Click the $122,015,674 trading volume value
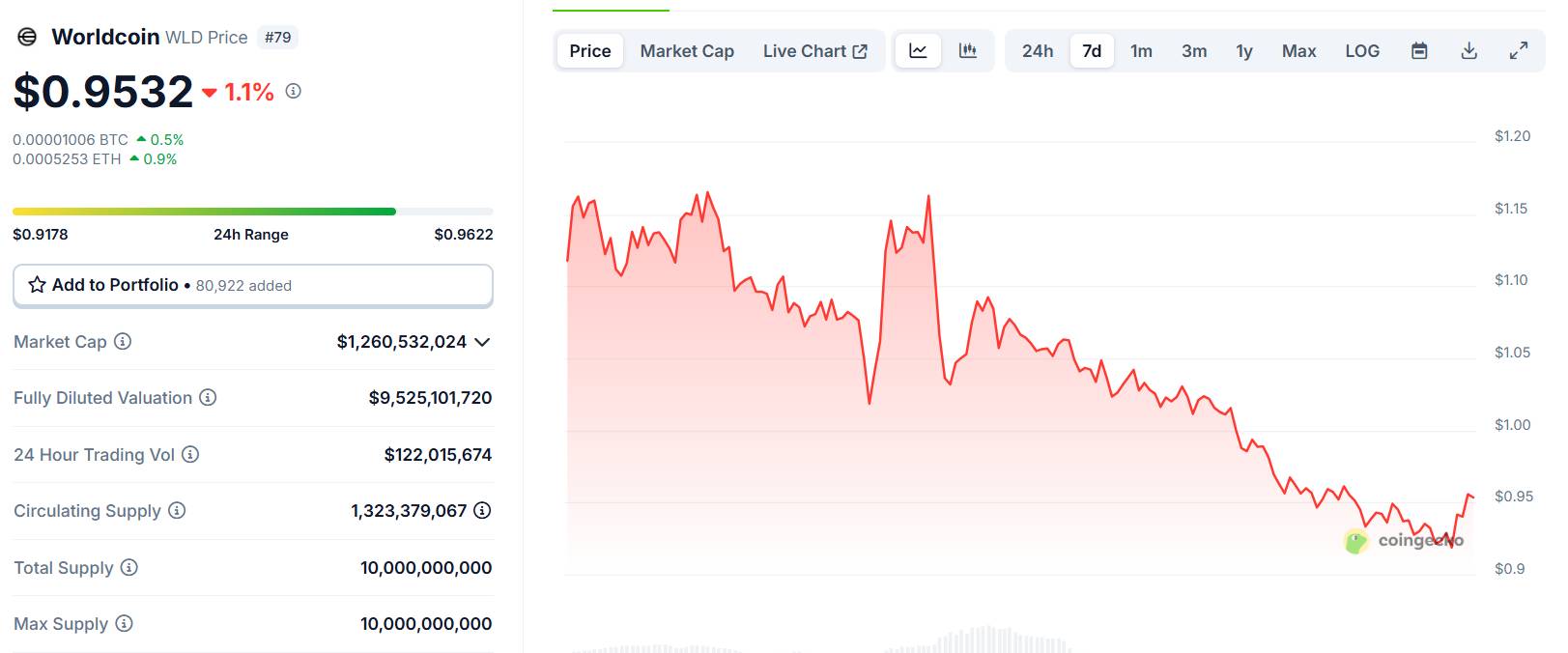The image size is (1568, 653). (438, 454)
